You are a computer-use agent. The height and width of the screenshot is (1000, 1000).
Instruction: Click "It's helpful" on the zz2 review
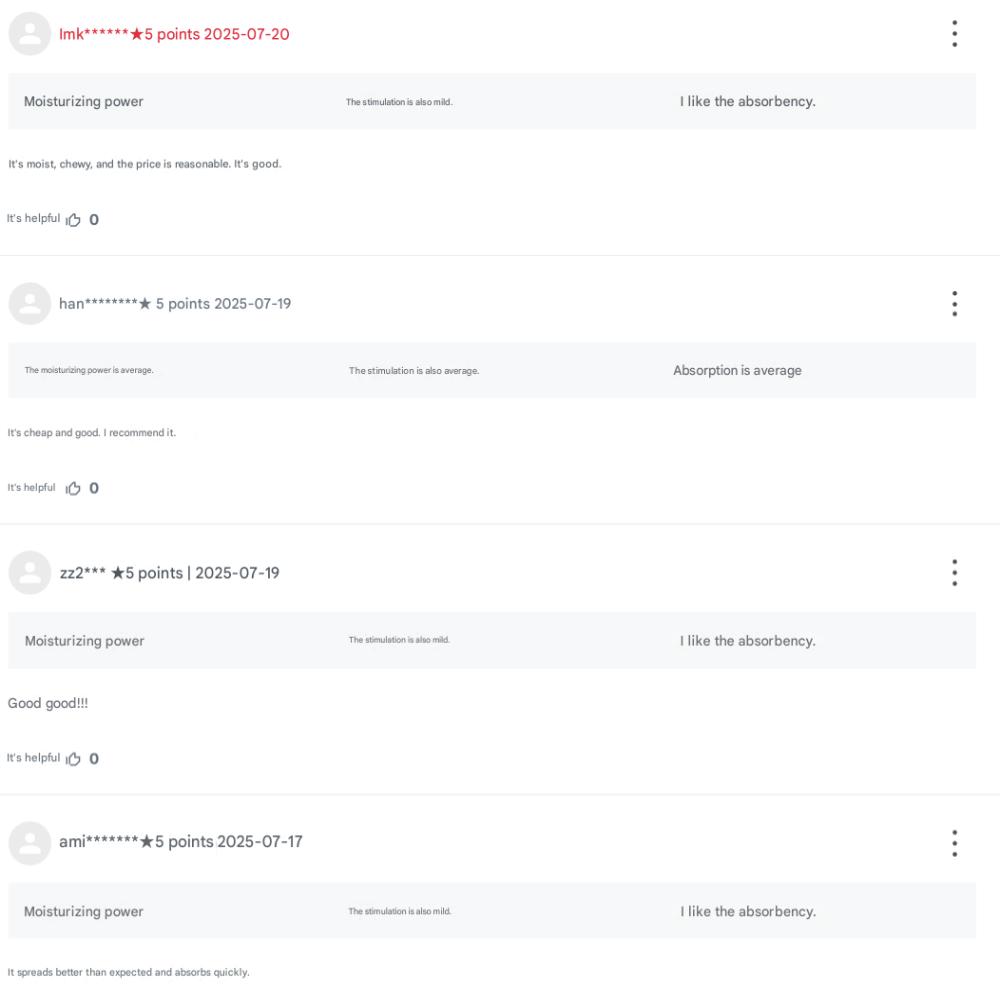point(33,758)
